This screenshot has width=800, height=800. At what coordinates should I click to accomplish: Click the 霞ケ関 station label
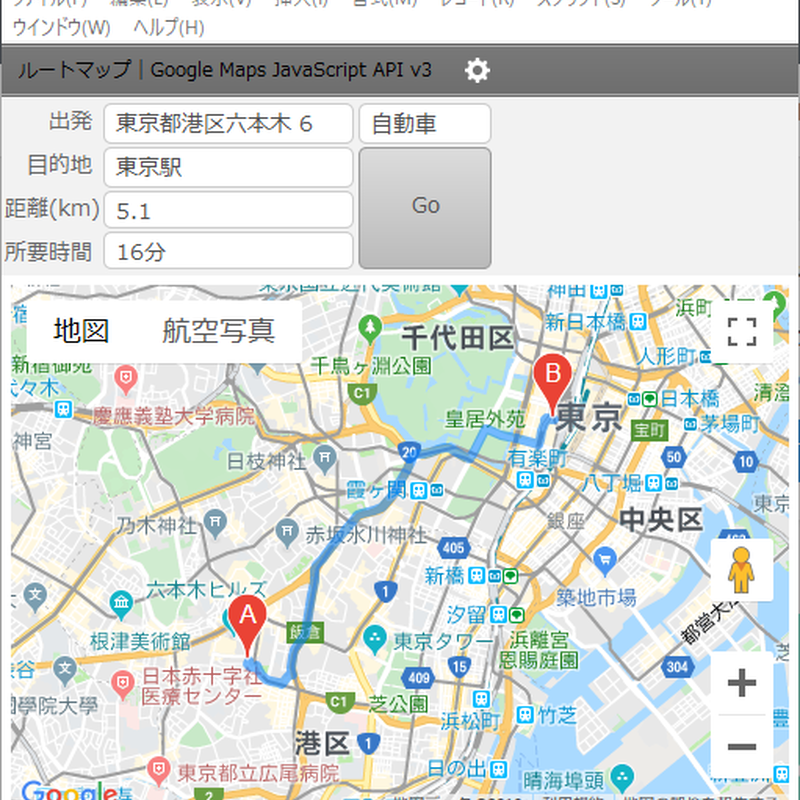(376, 491)
